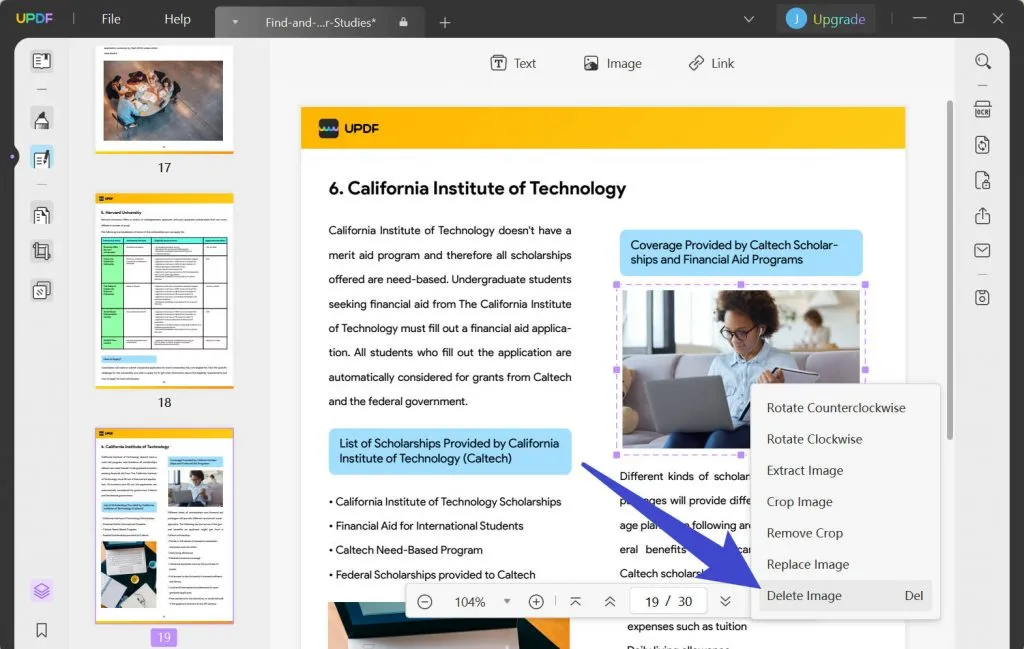Add an Image using Image button
This screenshot has height=649, width=1024.
pos(613,63)
